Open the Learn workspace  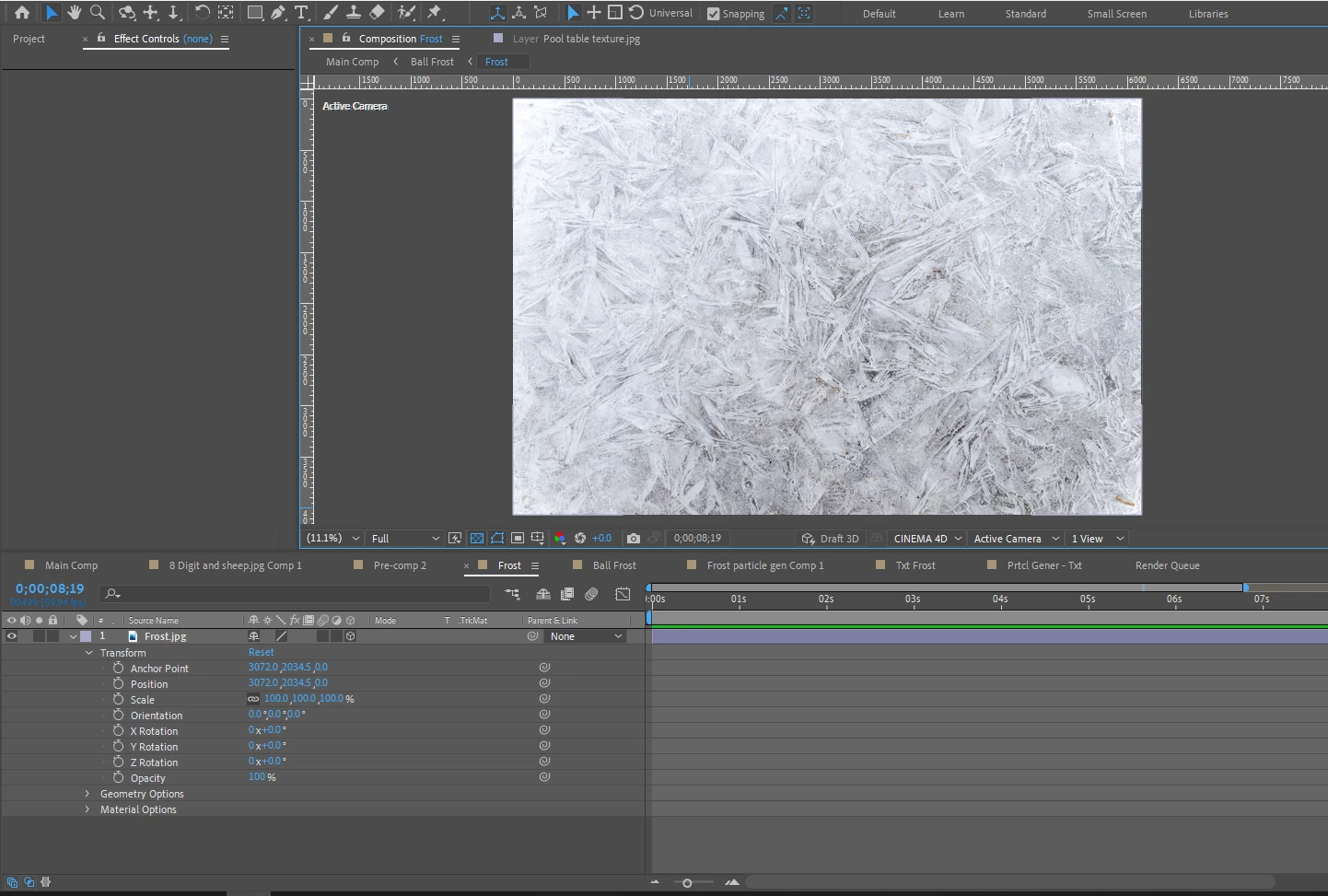951,14
